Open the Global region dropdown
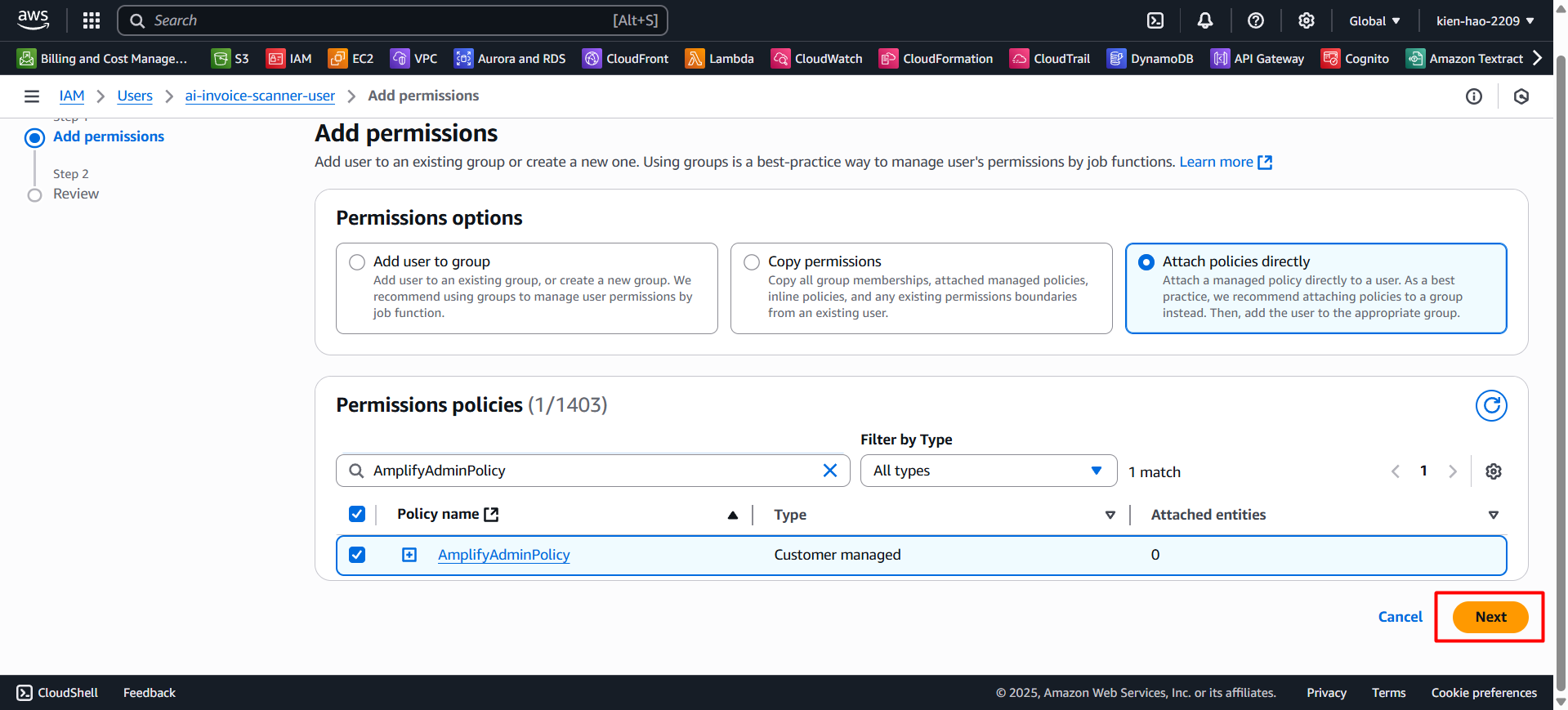Image resolution: width=1568 pixels, height=710 pixels. [1374, 20]
